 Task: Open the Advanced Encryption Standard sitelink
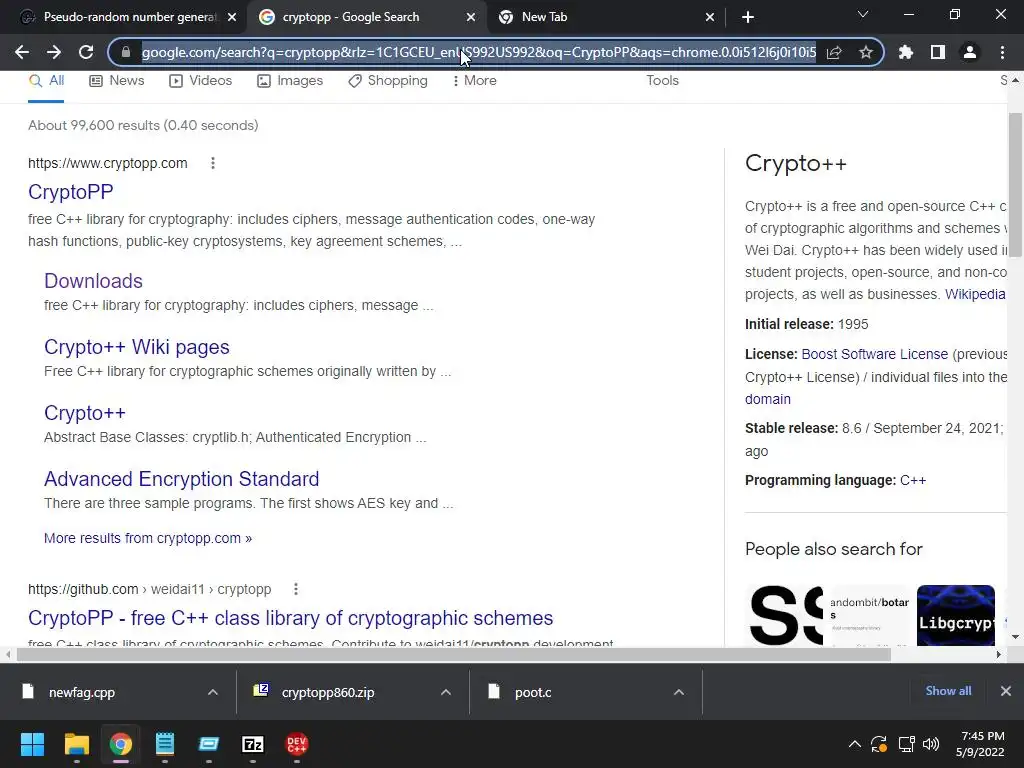point(182,479)
